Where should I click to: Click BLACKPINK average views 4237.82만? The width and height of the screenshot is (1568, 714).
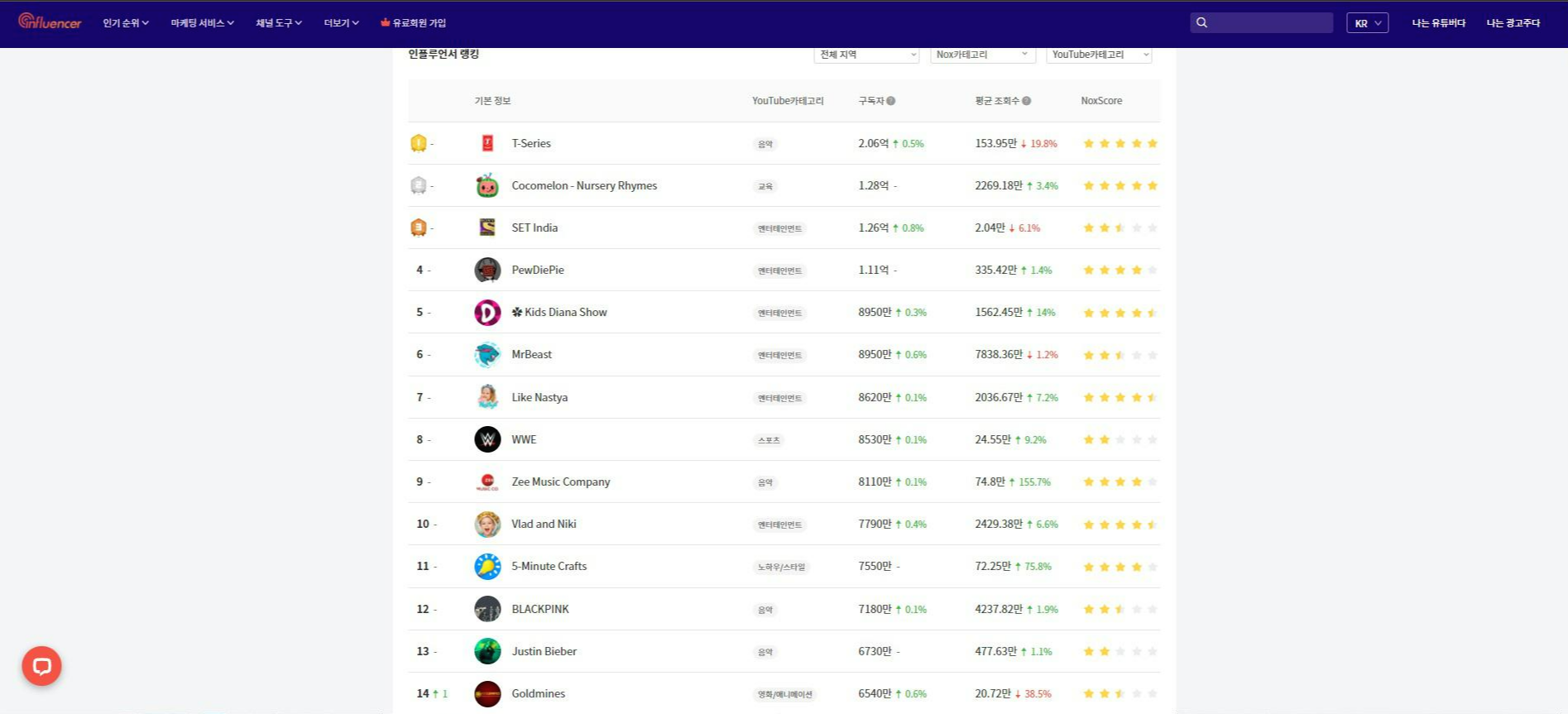click(999, 609)
